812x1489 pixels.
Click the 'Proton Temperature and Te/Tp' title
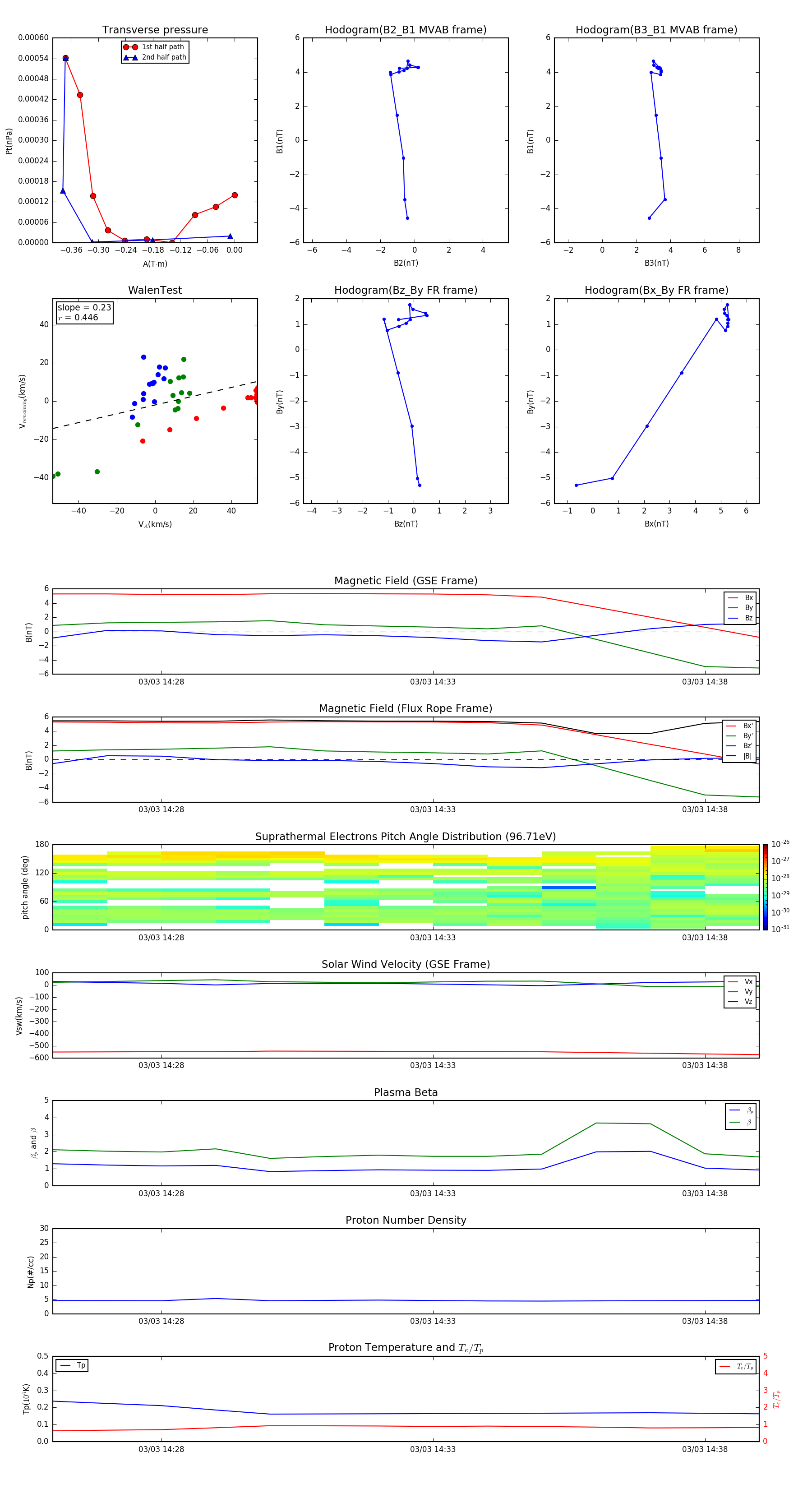pyautogui.click(x=406, y=1348)
